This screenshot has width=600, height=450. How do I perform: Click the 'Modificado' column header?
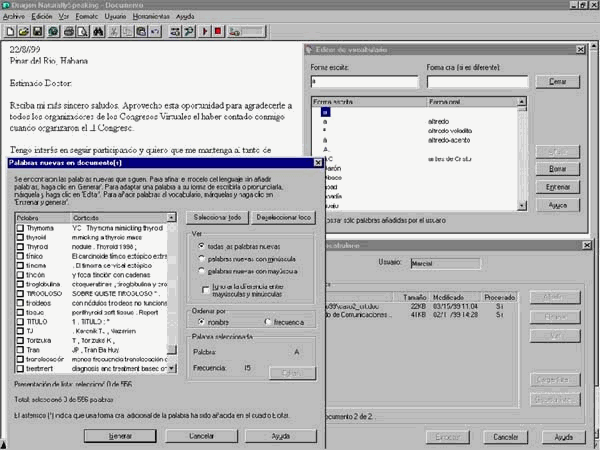click(x=455, y=297)
